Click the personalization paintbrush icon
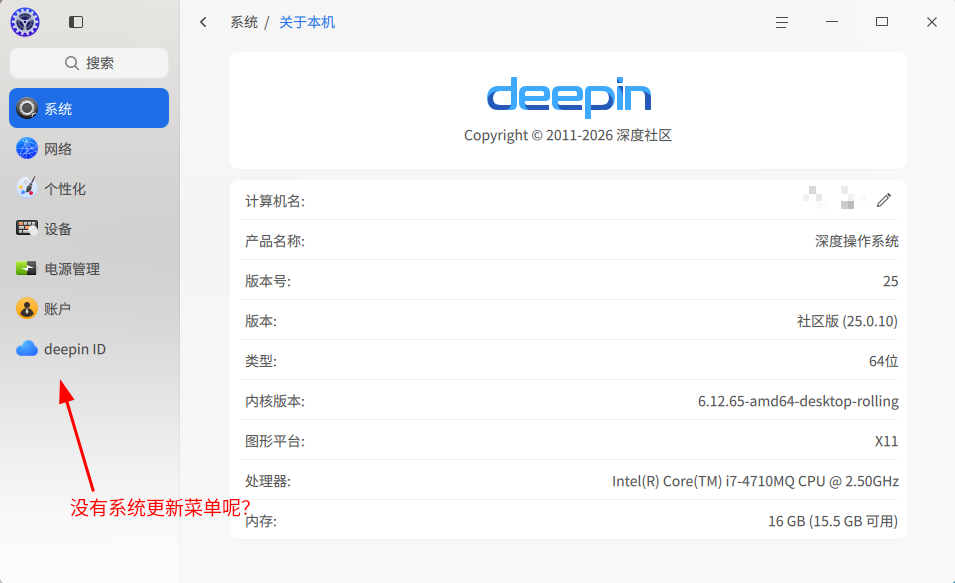The height and width of the screenshot is (583, 955). click(x=27, y=188)
